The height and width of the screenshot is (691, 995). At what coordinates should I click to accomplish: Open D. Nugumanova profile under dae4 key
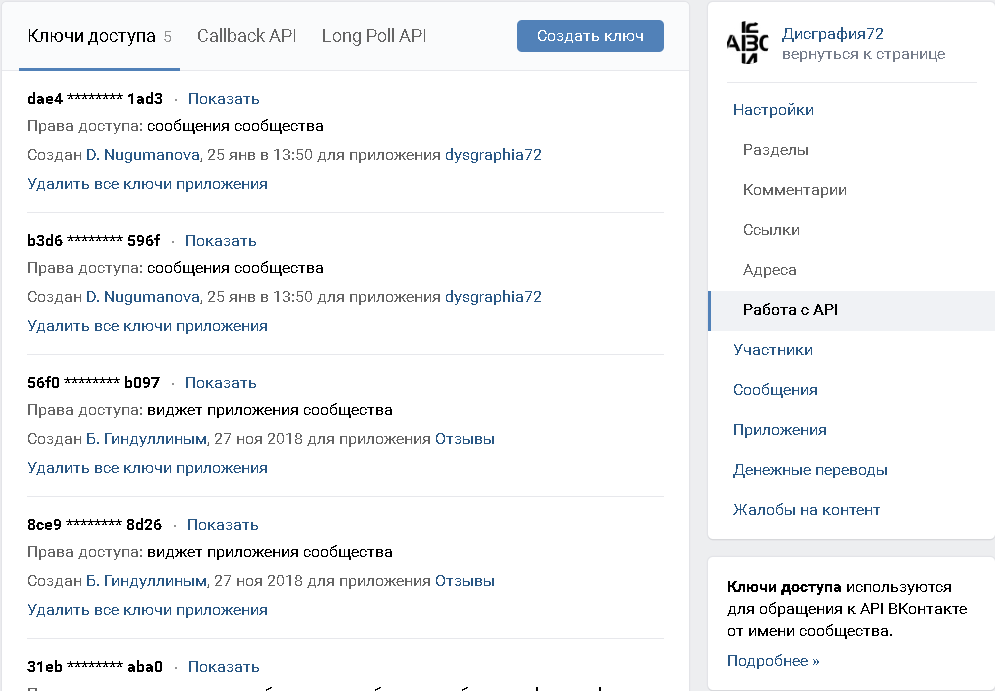(143, 155)
